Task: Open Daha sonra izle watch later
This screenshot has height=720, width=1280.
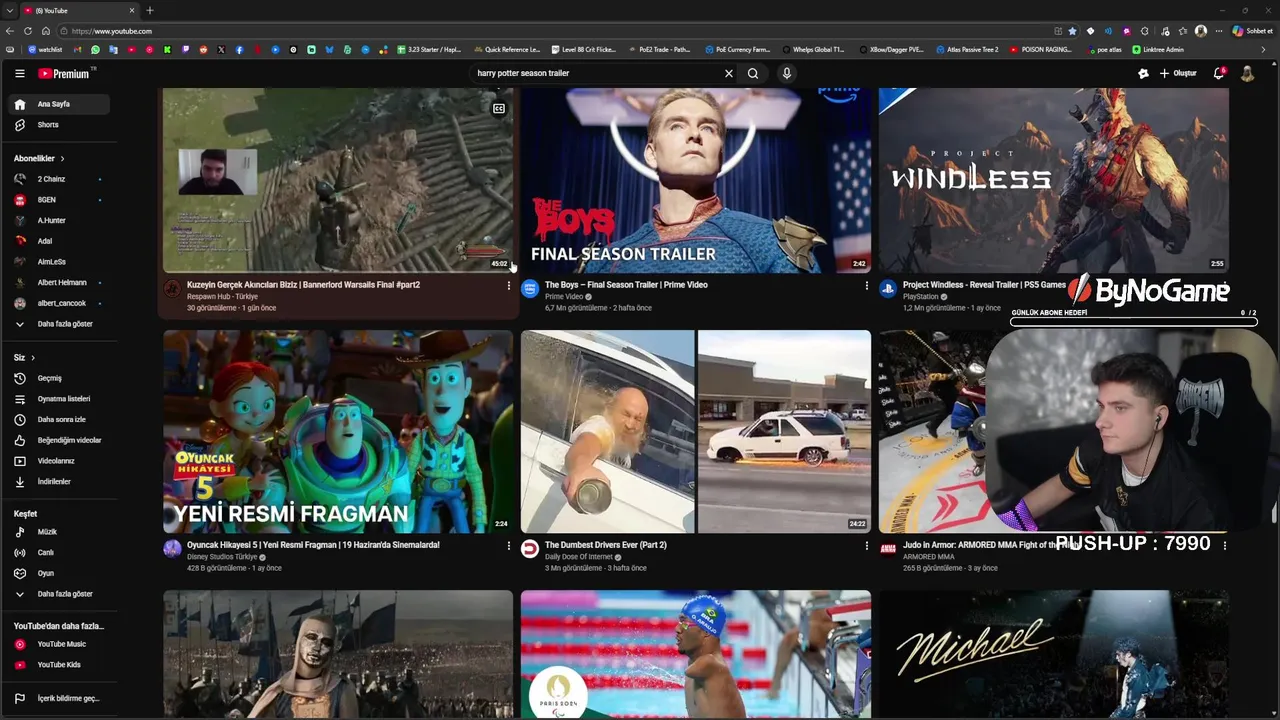Action: coord(59,419)
